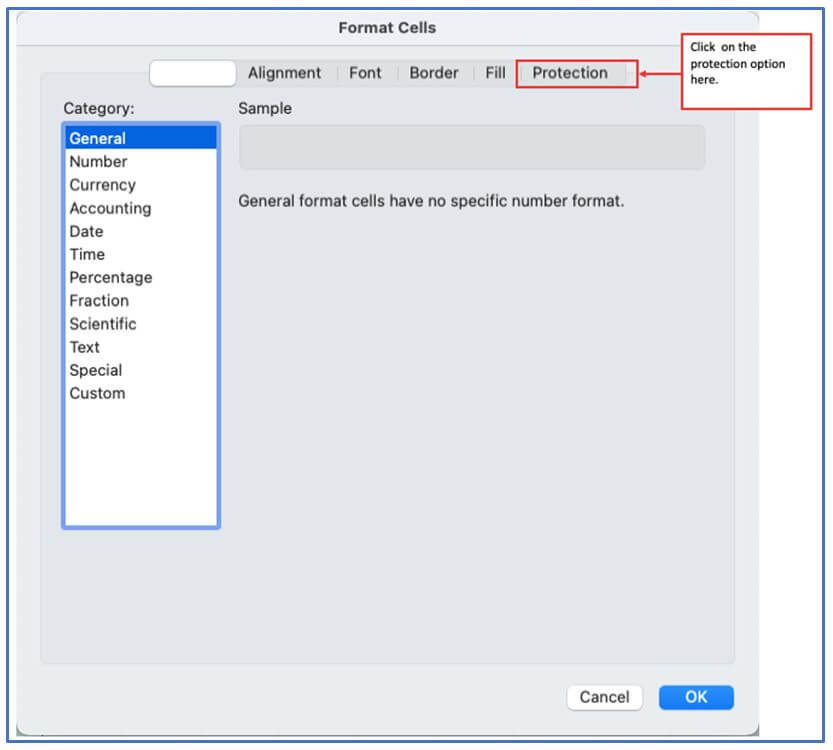Pick the Custom category
The height and width of the screenshot is (750, 833).
coord(141,394)
